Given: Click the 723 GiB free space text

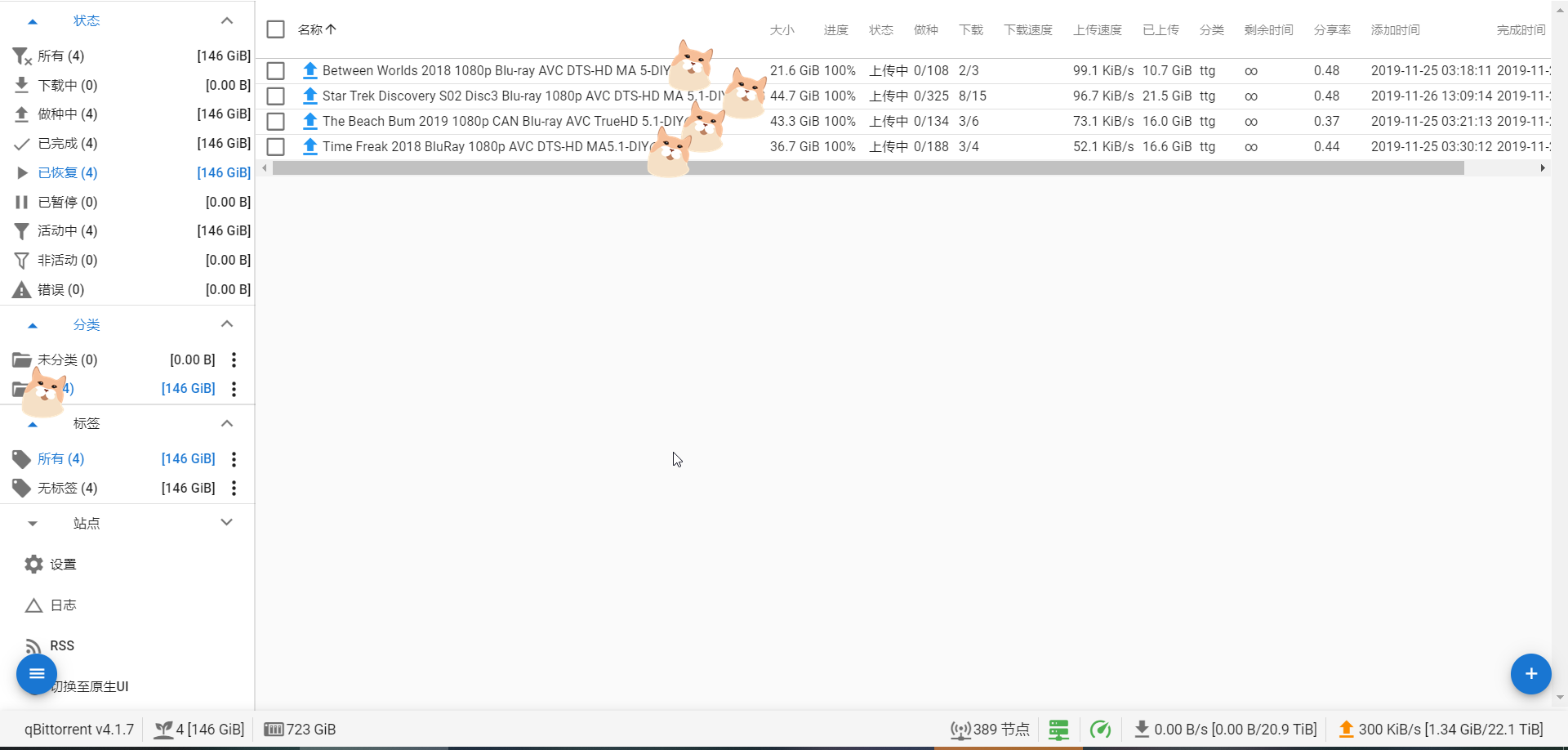Looking at the screenshot, I should [311, 730].
